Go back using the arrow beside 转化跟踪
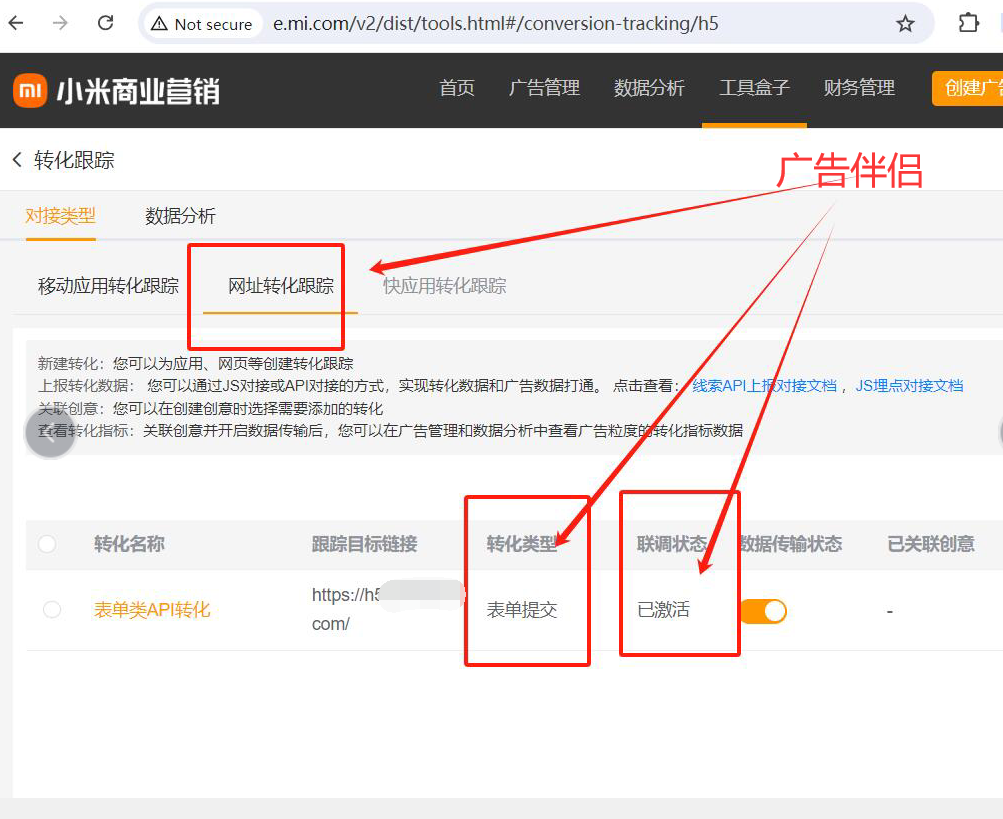 17,159
